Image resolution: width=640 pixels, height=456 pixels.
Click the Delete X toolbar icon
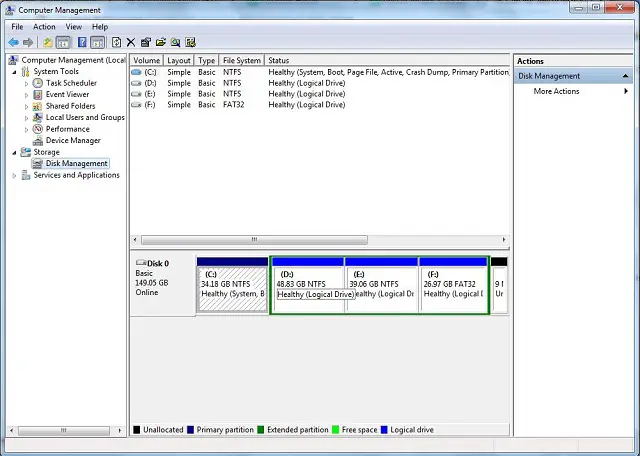point(131,42)
